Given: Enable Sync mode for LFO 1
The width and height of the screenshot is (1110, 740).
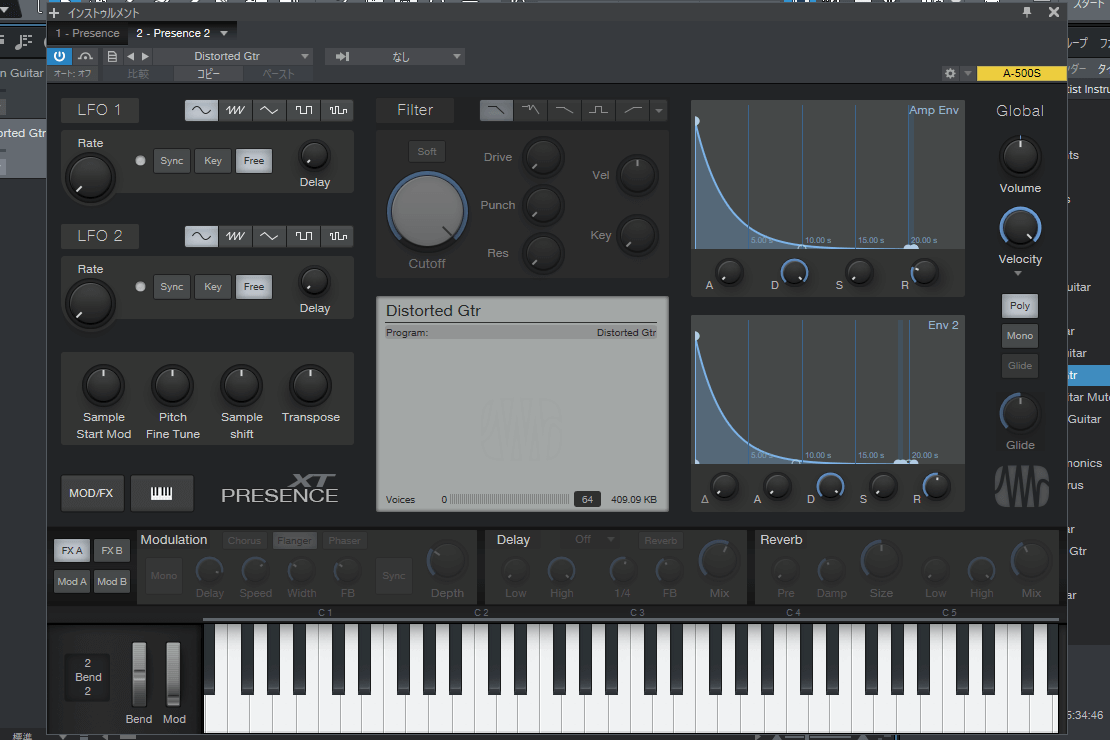Looking at the screenshot, I should click(172, 161).
